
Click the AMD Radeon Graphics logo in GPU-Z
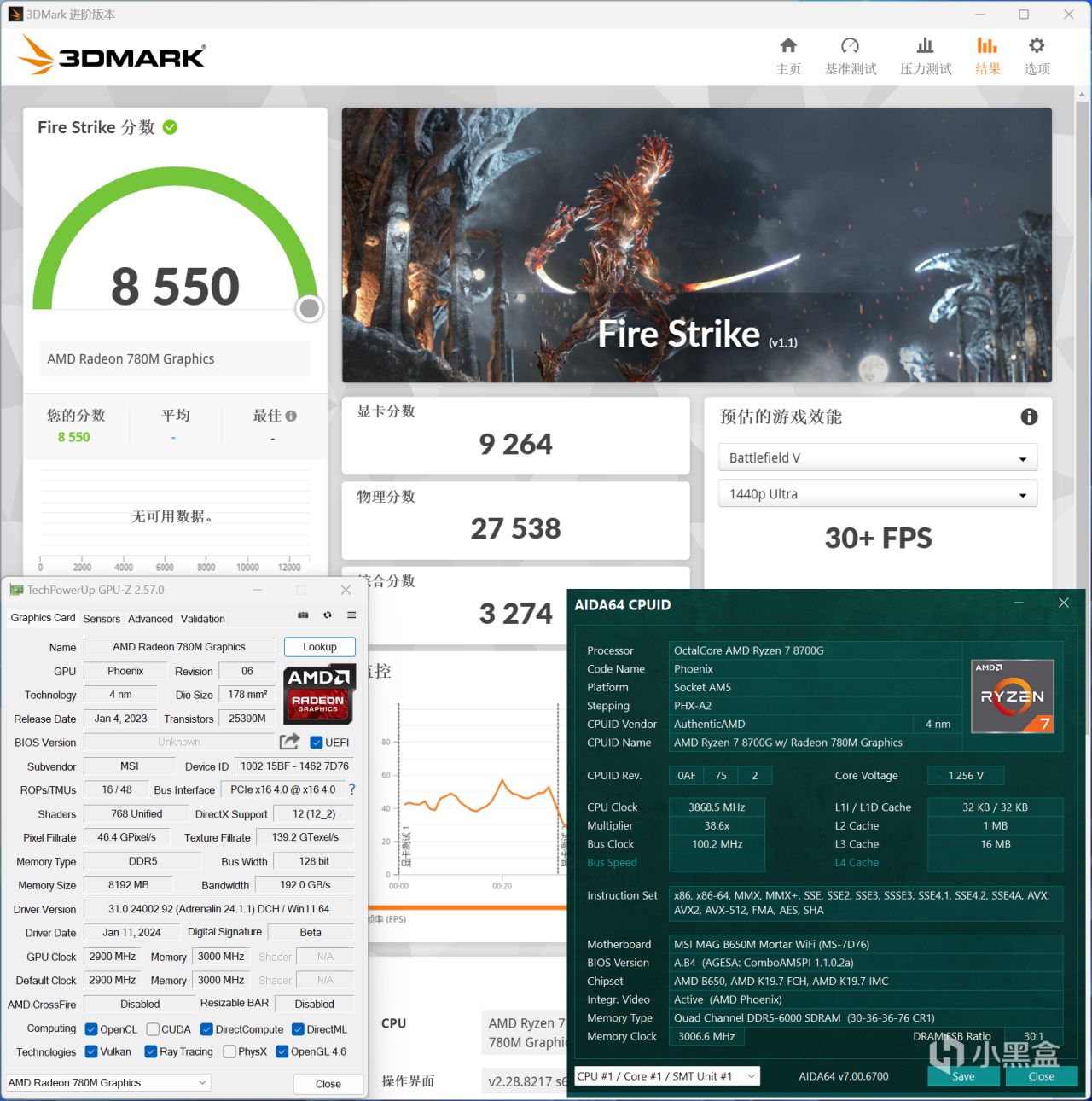click(318, 694)
